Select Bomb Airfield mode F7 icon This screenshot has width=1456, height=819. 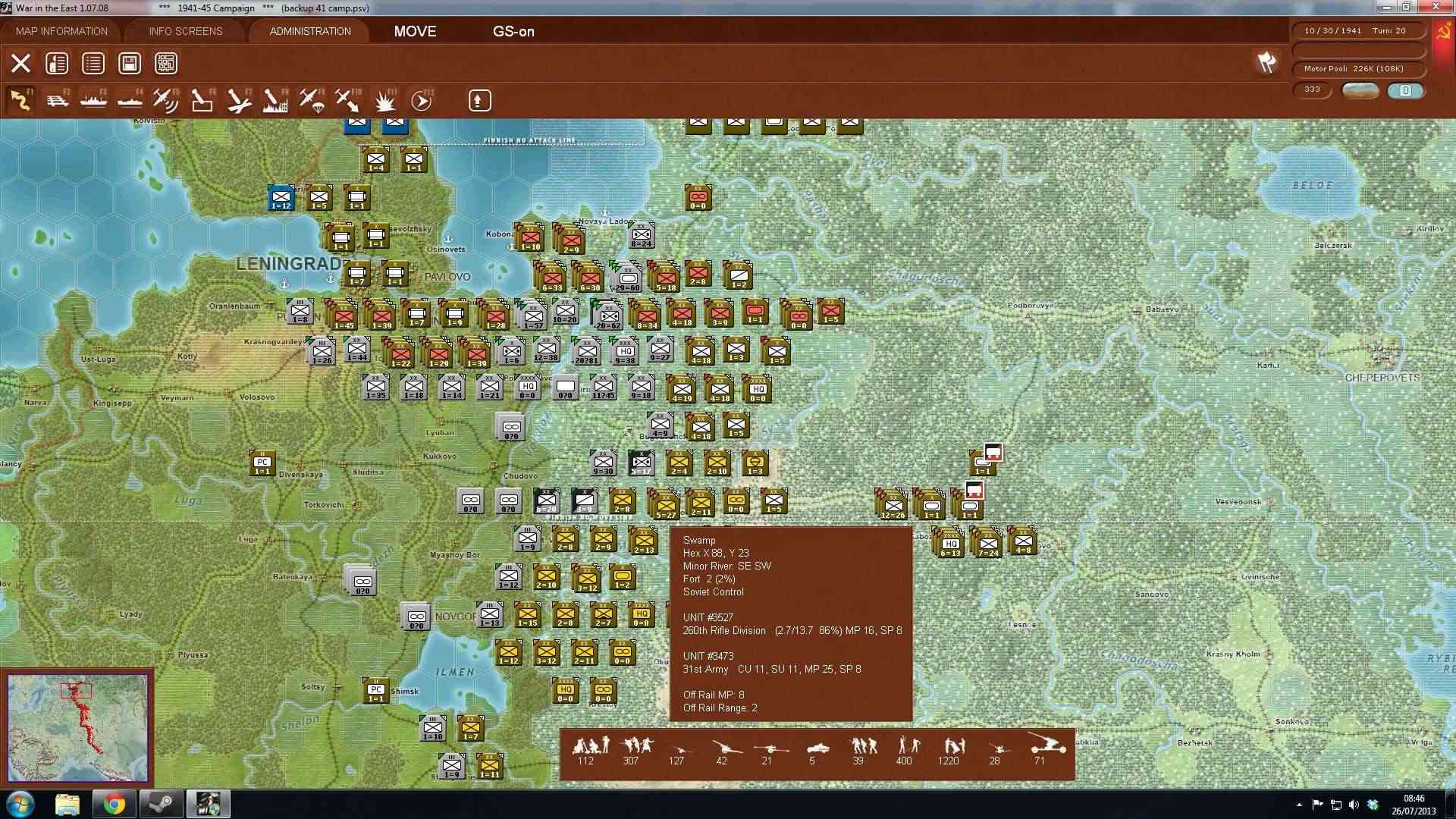coord(239,100)
